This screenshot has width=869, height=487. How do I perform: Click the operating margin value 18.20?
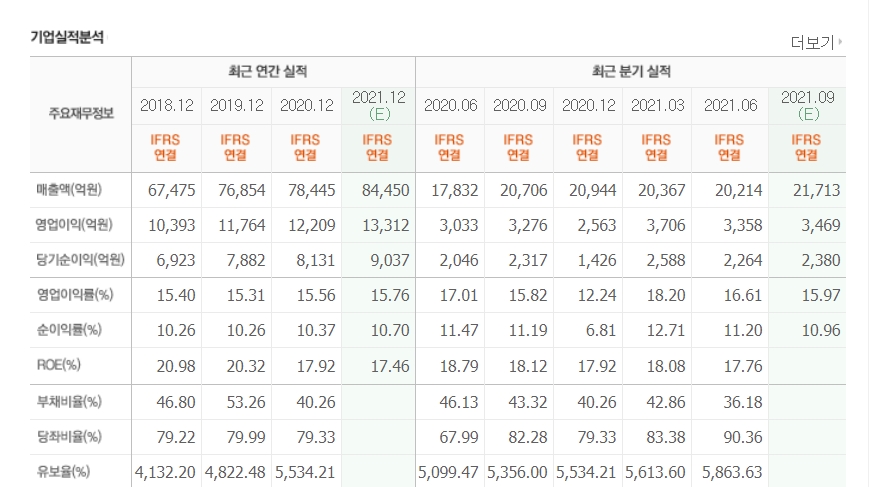(x=666, y=295)
